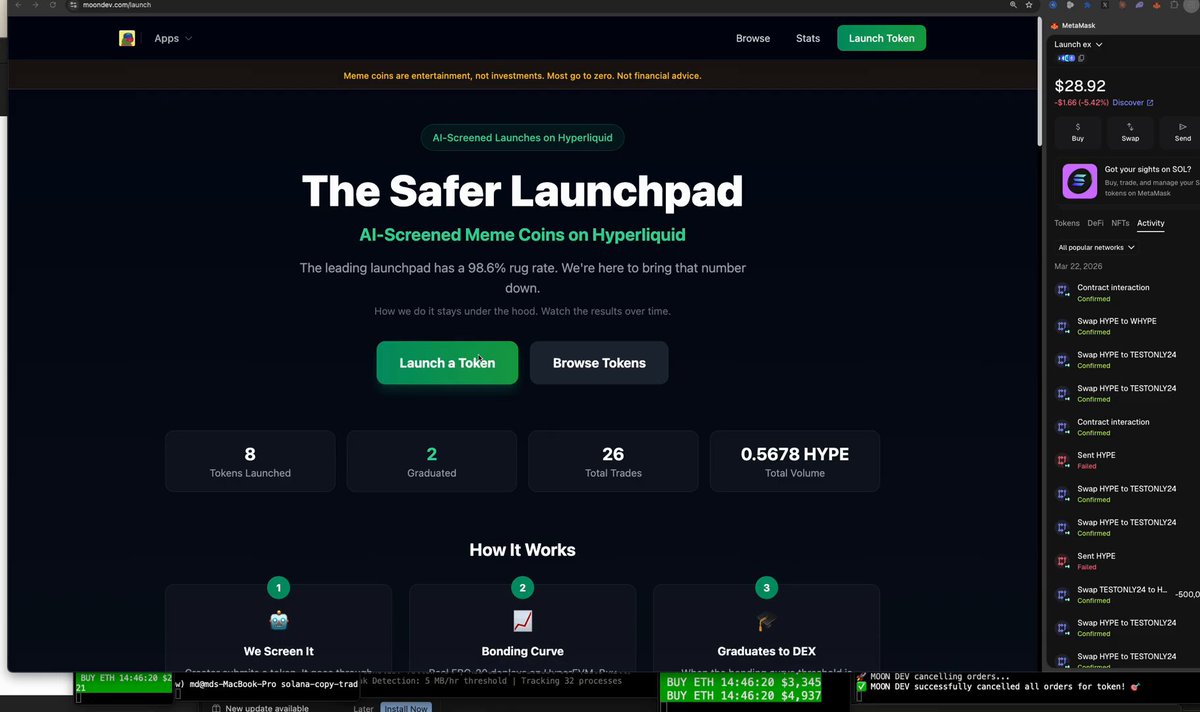Screen dimensions: 1200x712
Task: Click the Discover link in MetaMask
Action: click(x=1133, y=102)
